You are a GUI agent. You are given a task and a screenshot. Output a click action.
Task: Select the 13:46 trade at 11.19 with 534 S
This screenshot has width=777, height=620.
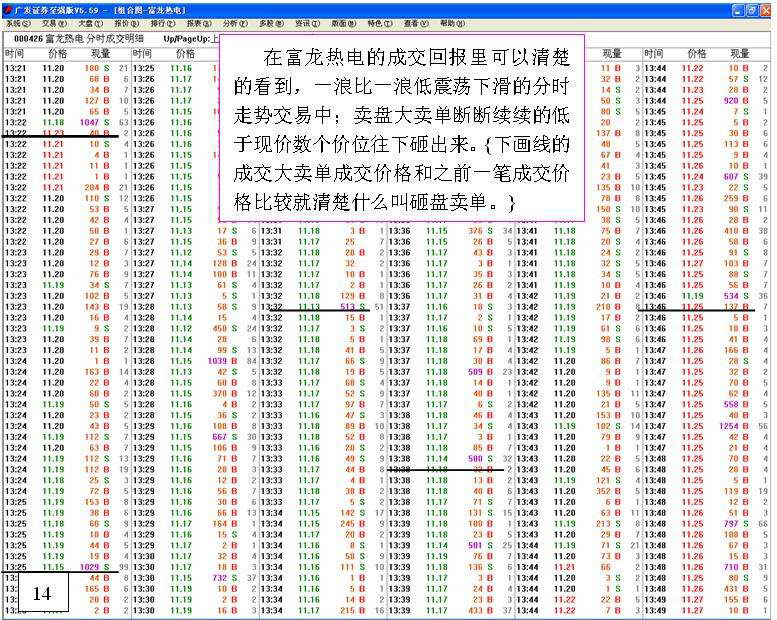click(707, 296)
